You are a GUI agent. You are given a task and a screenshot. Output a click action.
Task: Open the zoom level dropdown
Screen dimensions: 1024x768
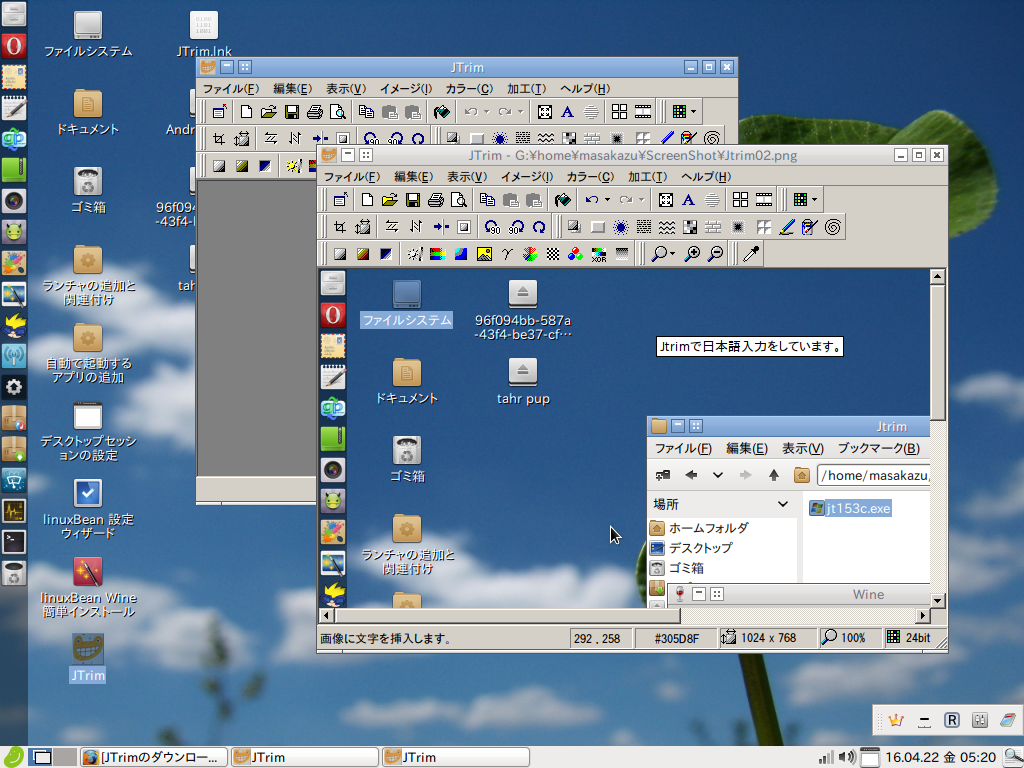coord(671,254)
